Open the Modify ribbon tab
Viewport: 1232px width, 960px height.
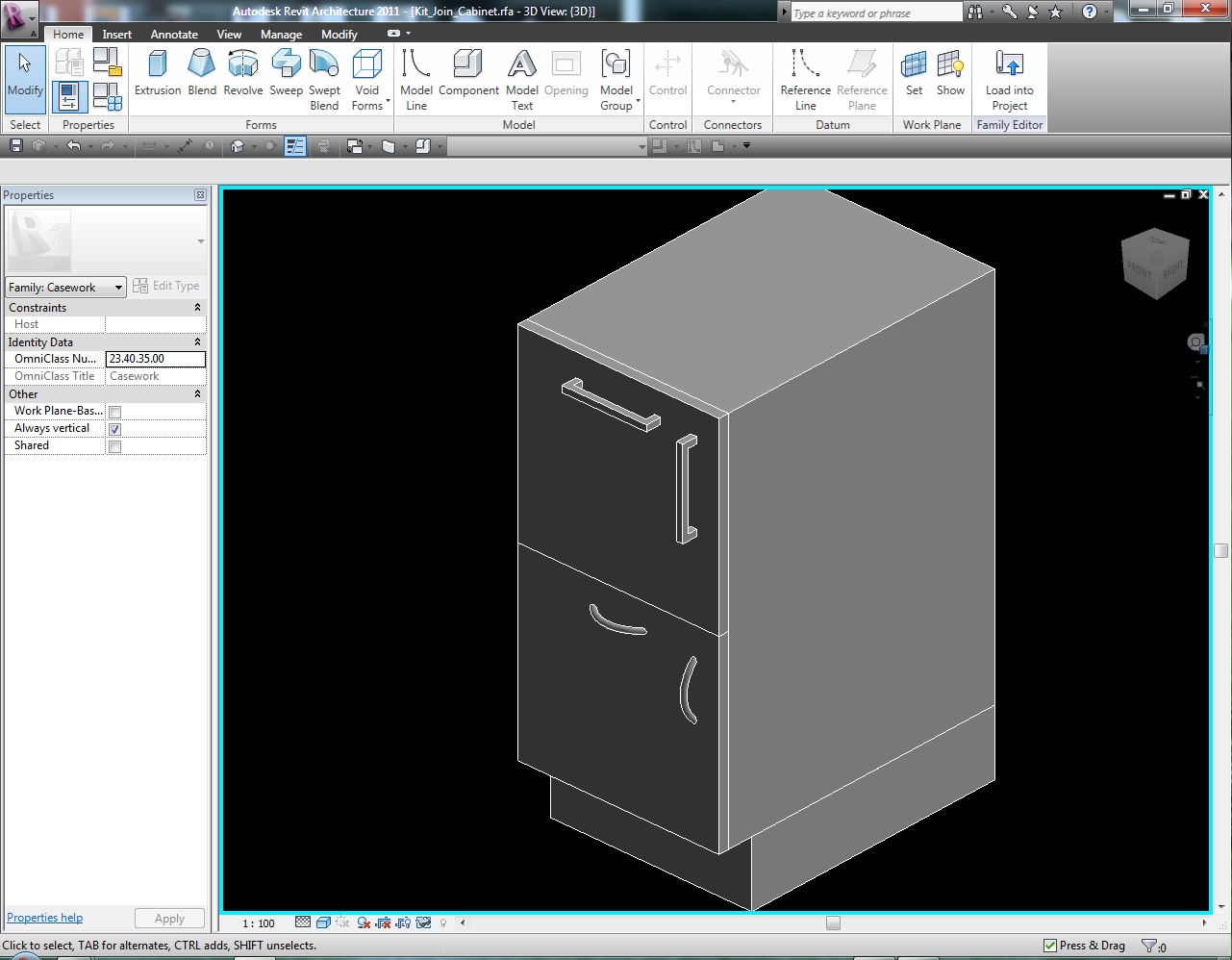[339, 34]
